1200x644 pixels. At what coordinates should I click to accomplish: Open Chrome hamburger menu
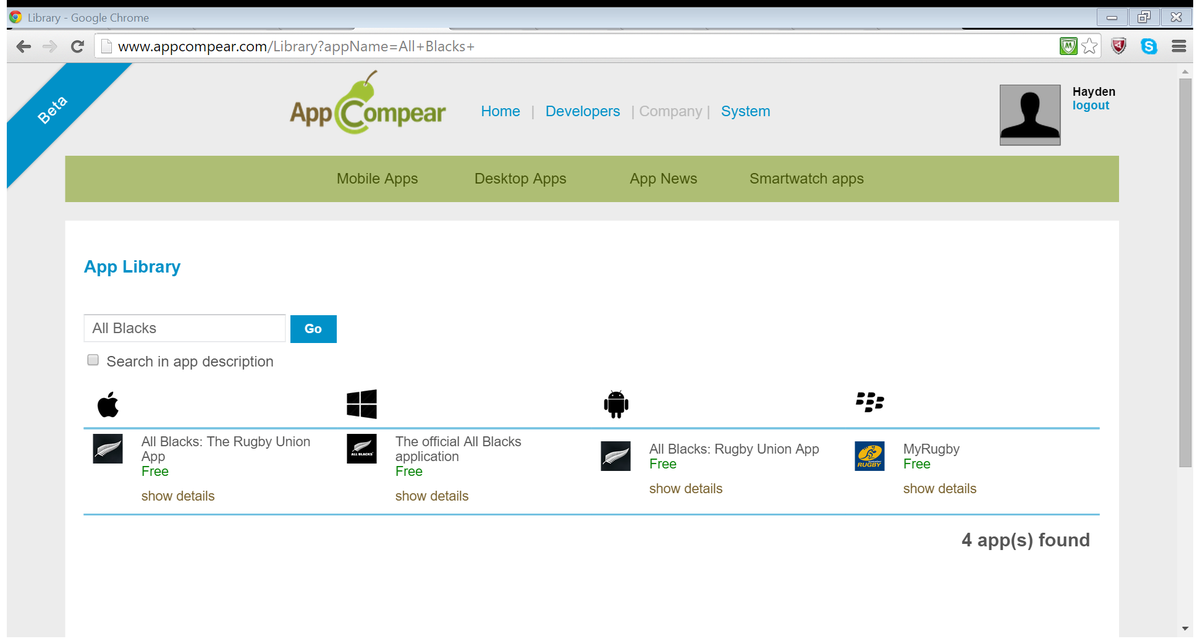tap(1177, 46)
